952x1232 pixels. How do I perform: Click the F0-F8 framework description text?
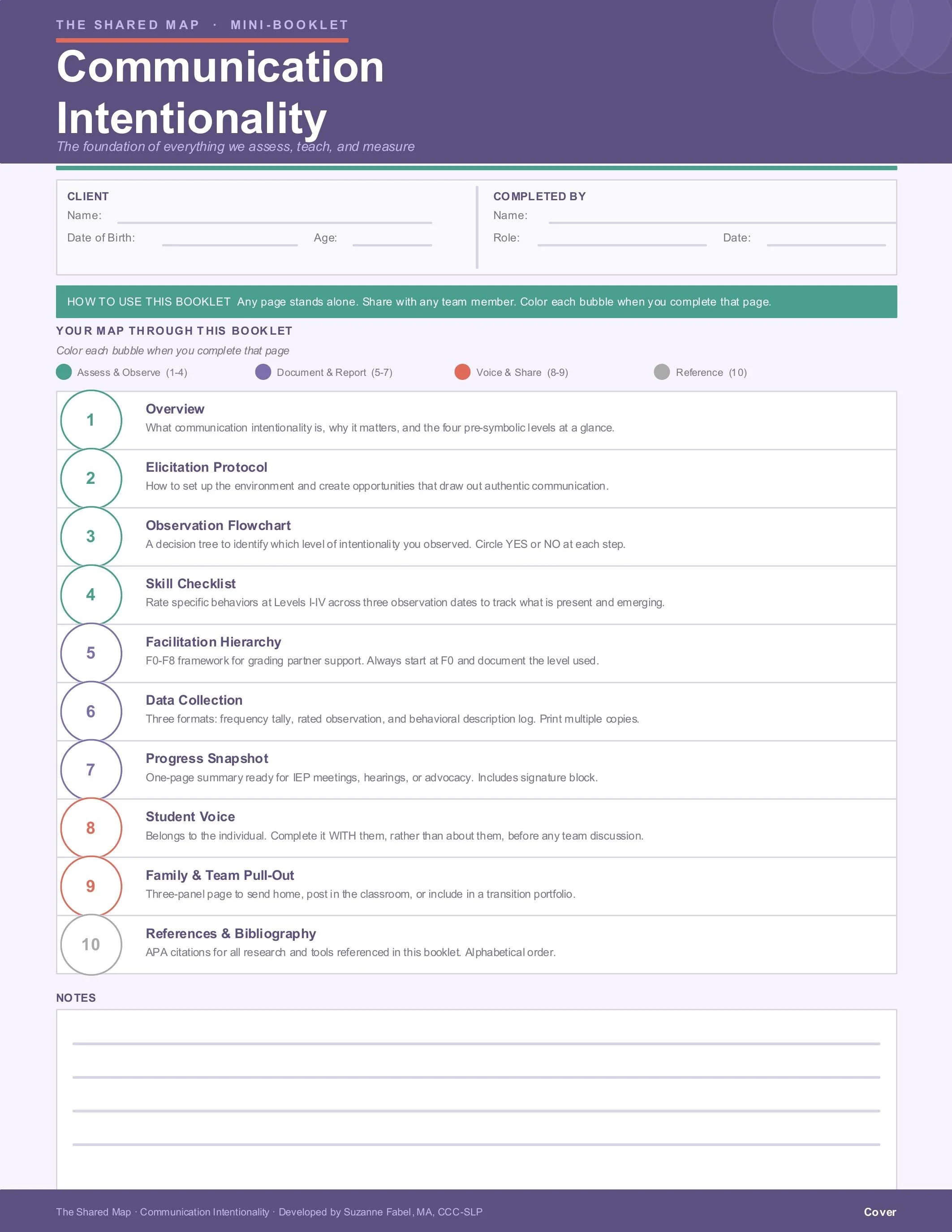click(x=372, y=660)
